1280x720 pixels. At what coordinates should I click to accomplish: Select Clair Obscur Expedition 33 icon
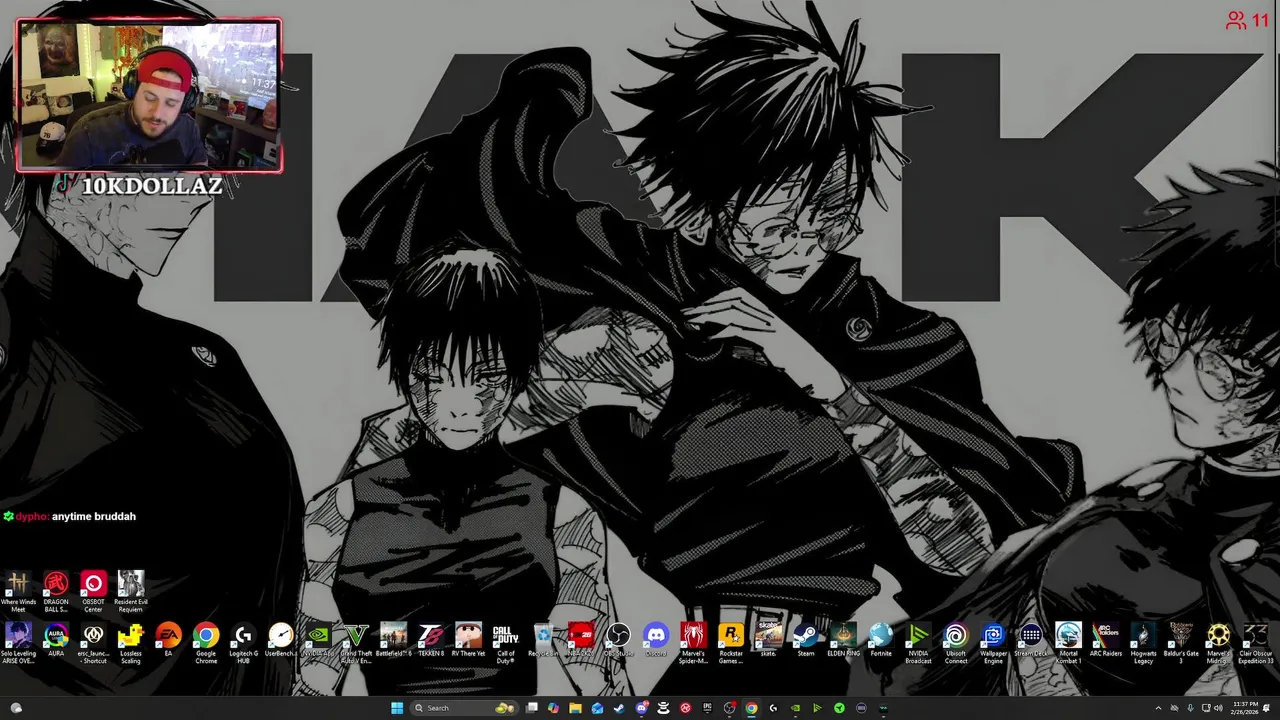[1256, 643]
